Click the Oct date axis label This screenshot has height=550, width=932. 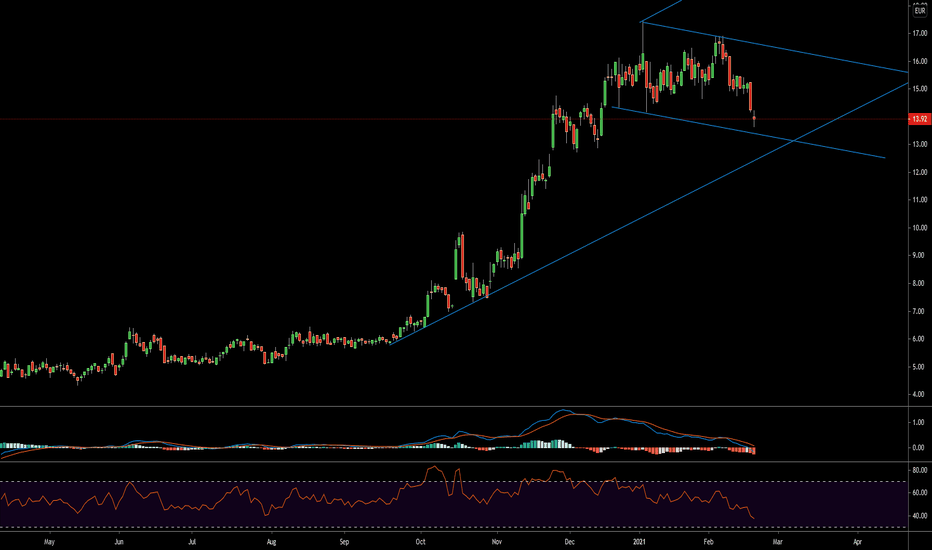421,542
